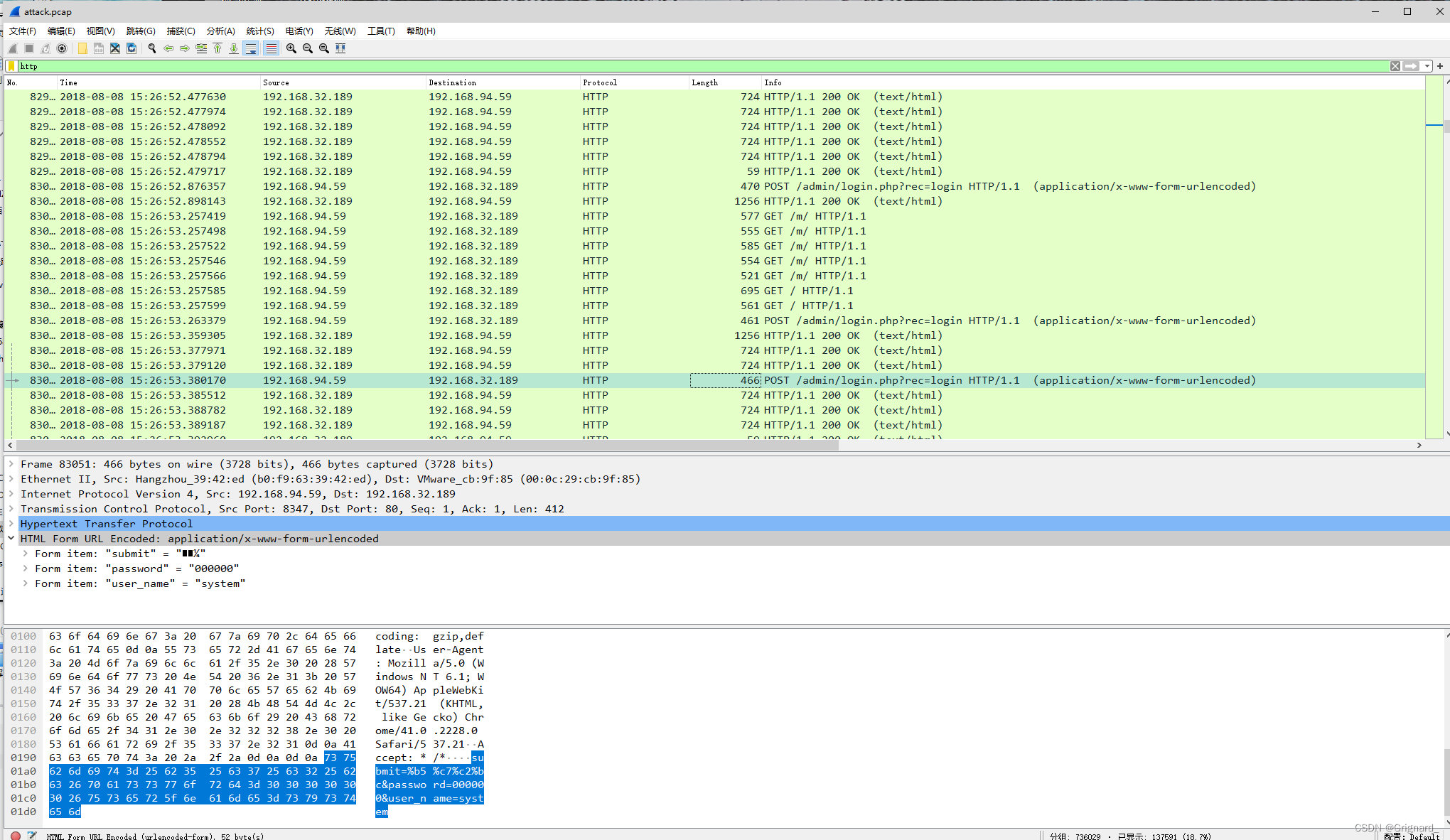Screen dimensions: 1450x840
Task: Expand the Form item "user_name" entry
Action: pos(26,583)
